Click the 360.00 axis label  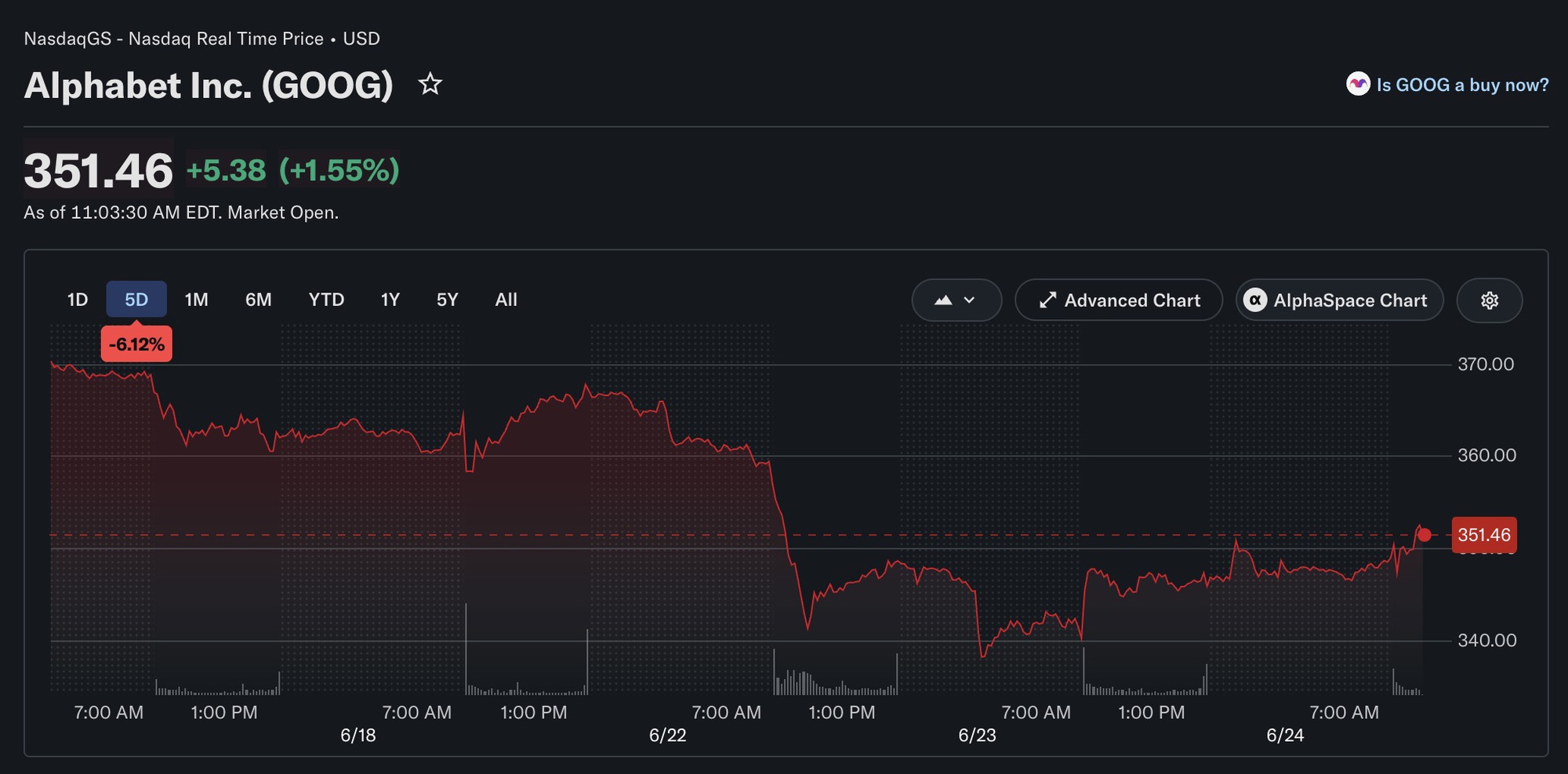tap(1486, 455)
